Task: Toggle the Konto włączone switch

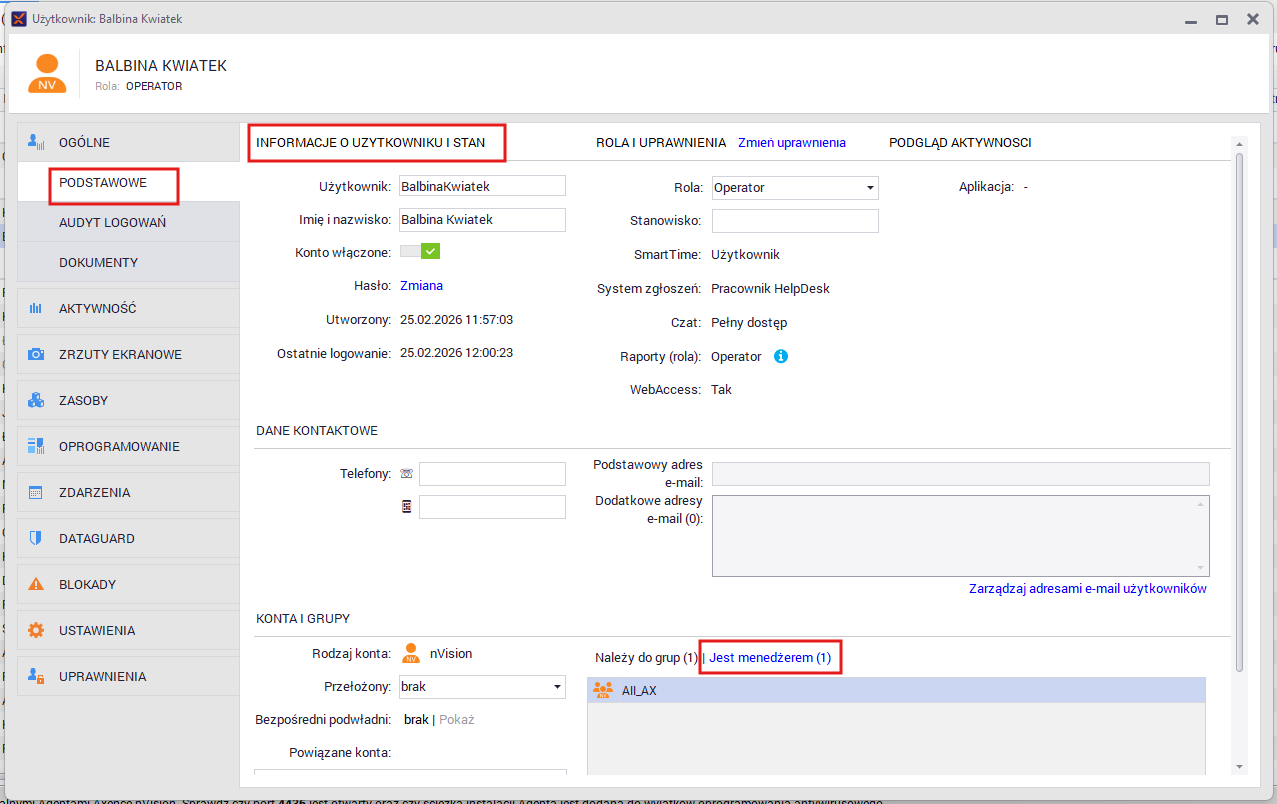Action: [x=420, y=252]
